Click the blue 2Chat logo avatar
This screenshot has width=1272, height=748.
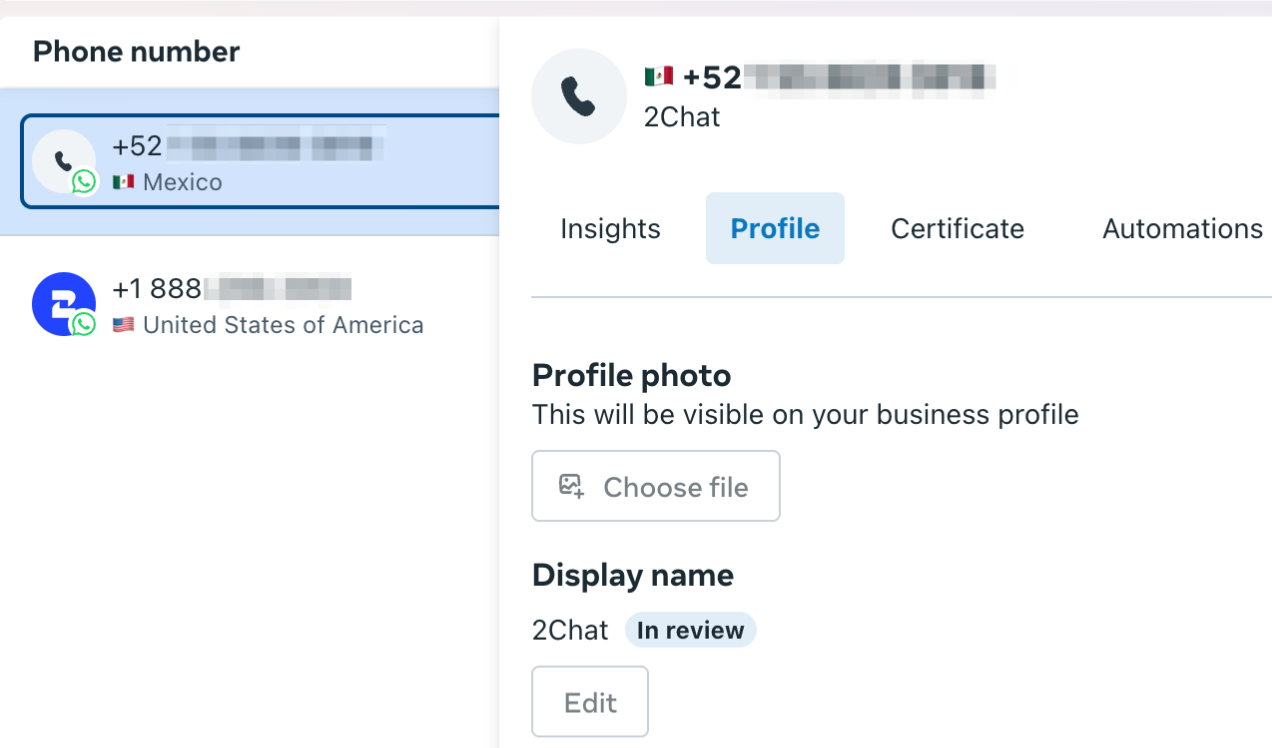coord(62,303)
